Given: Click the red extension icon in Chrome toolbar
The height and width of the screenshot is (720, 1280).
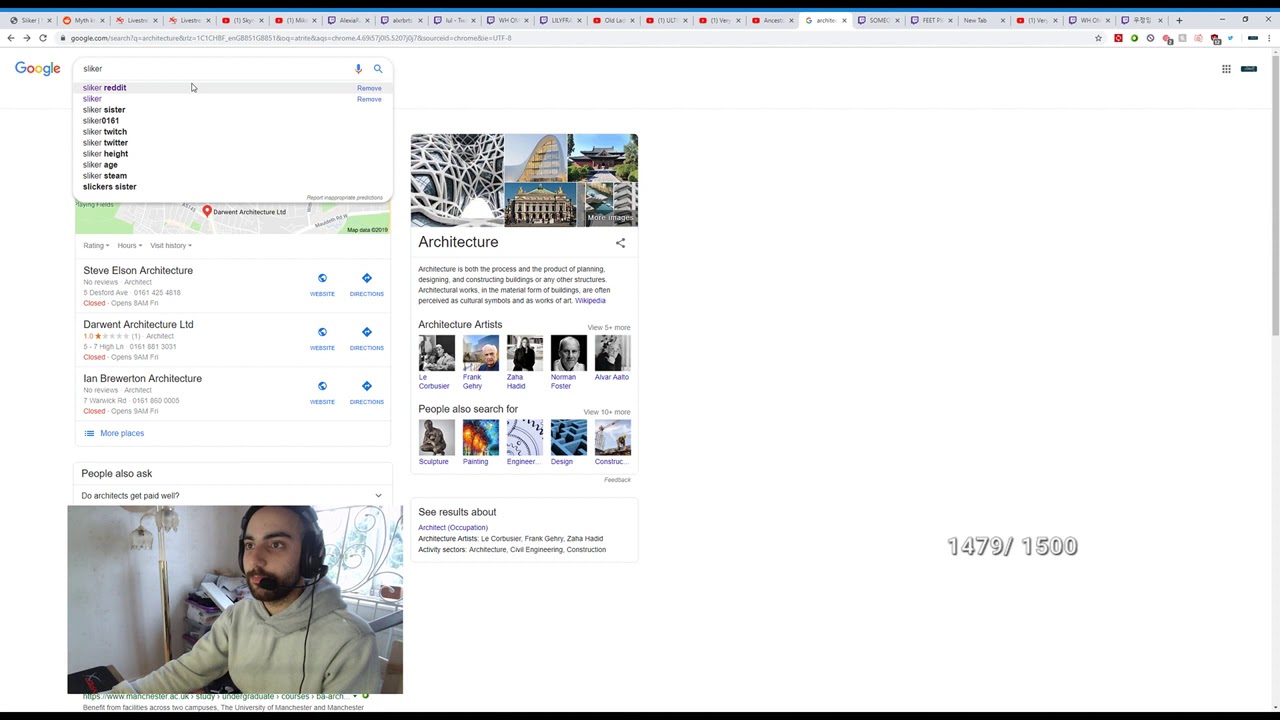Looking at the screenshot, I should [1118, 38].
